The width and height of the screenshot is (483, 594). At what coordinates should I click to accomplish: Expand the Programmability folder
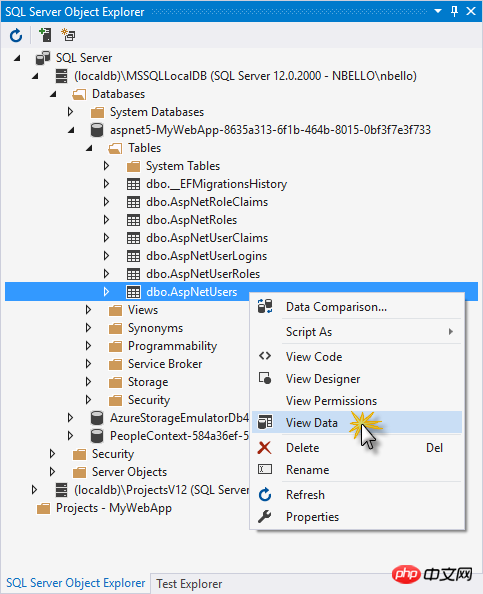click(x=89, y=346)
